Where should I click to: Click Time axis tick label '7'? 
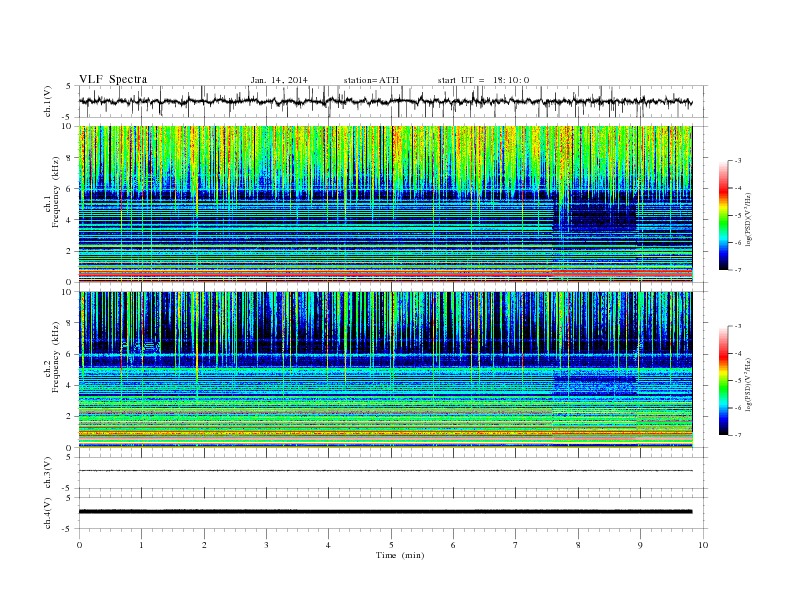[516, 545]
